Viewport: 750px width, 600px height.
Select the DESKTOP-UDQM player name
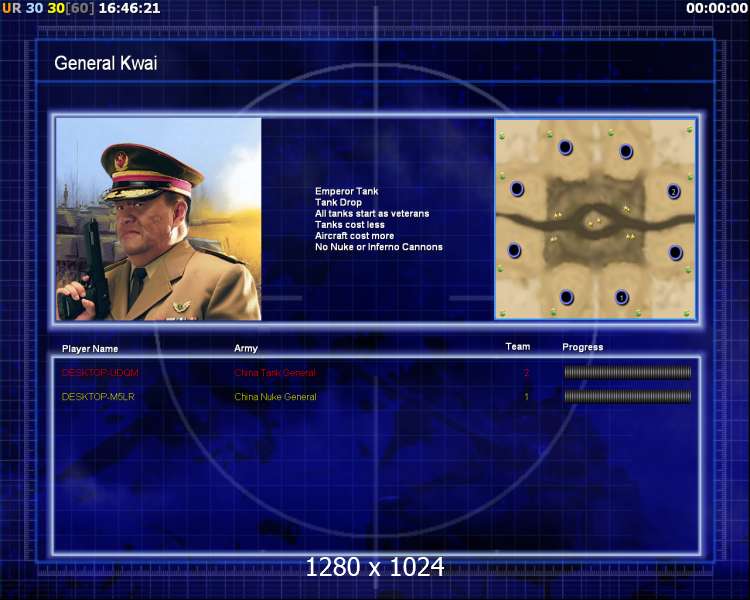100,373
